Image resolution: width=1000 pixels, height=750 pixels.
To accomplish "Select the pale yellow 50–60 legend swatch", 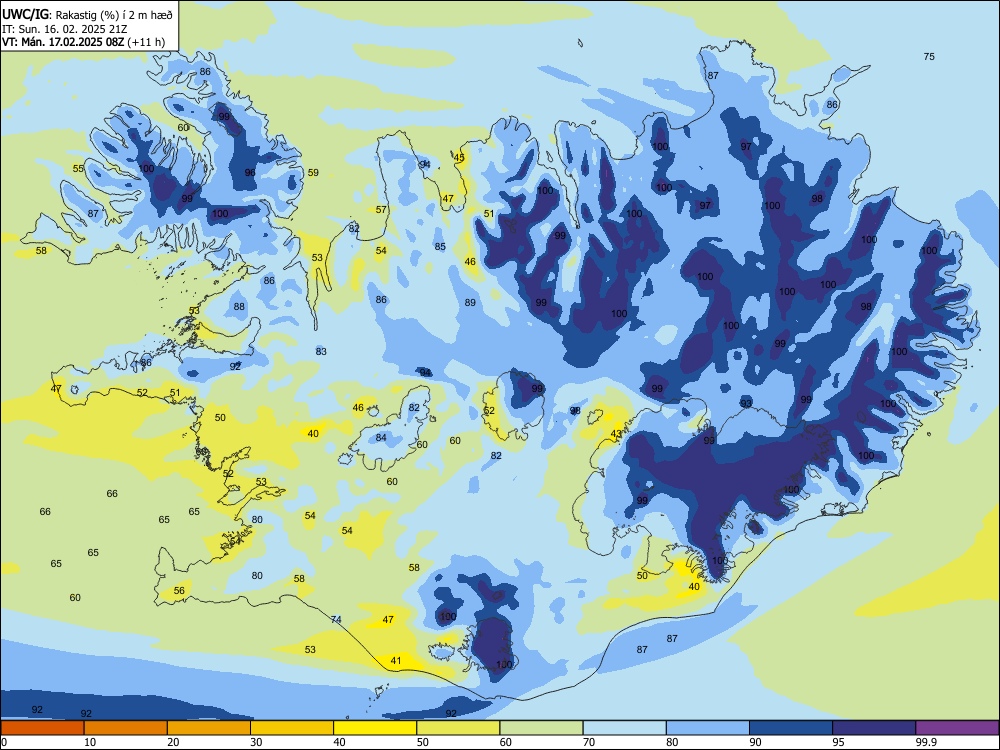I will pyautogui.click(x=458, y=728).
